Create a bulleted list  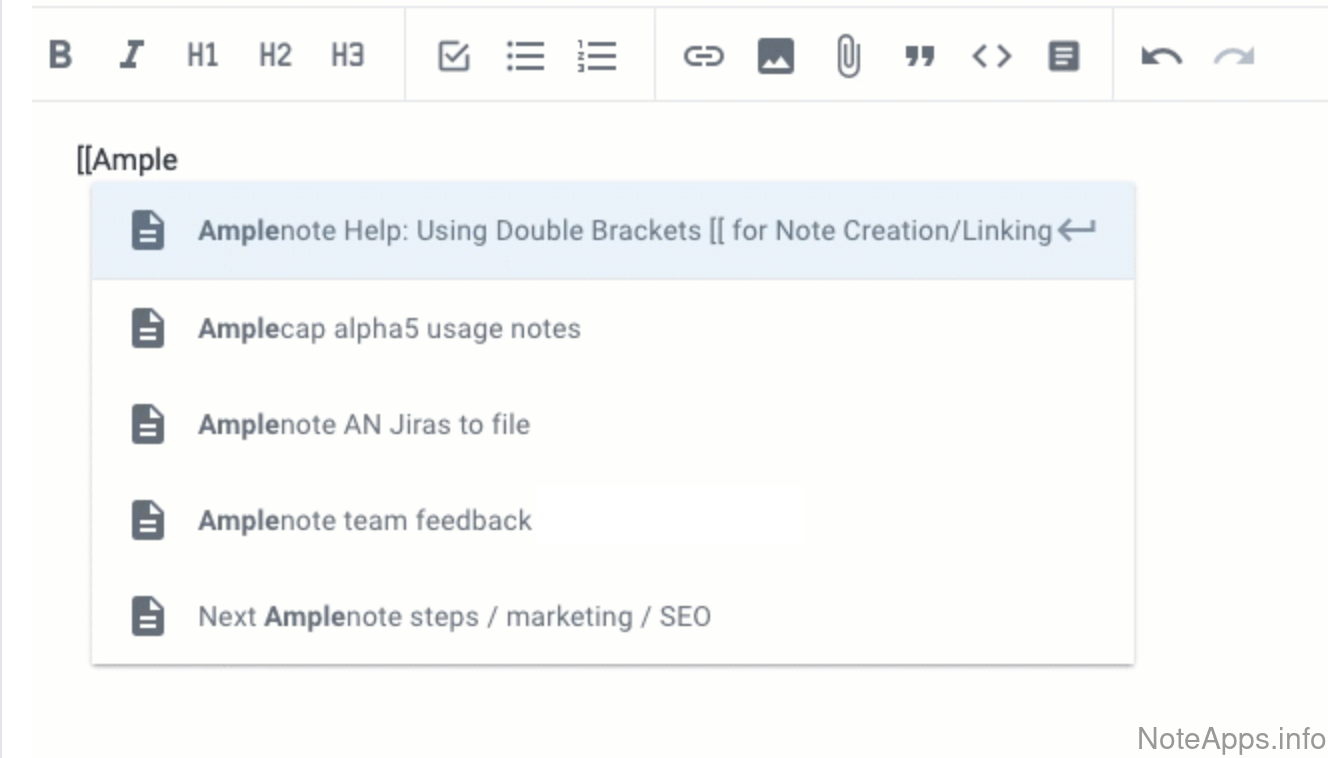click(x=525, y=56)
